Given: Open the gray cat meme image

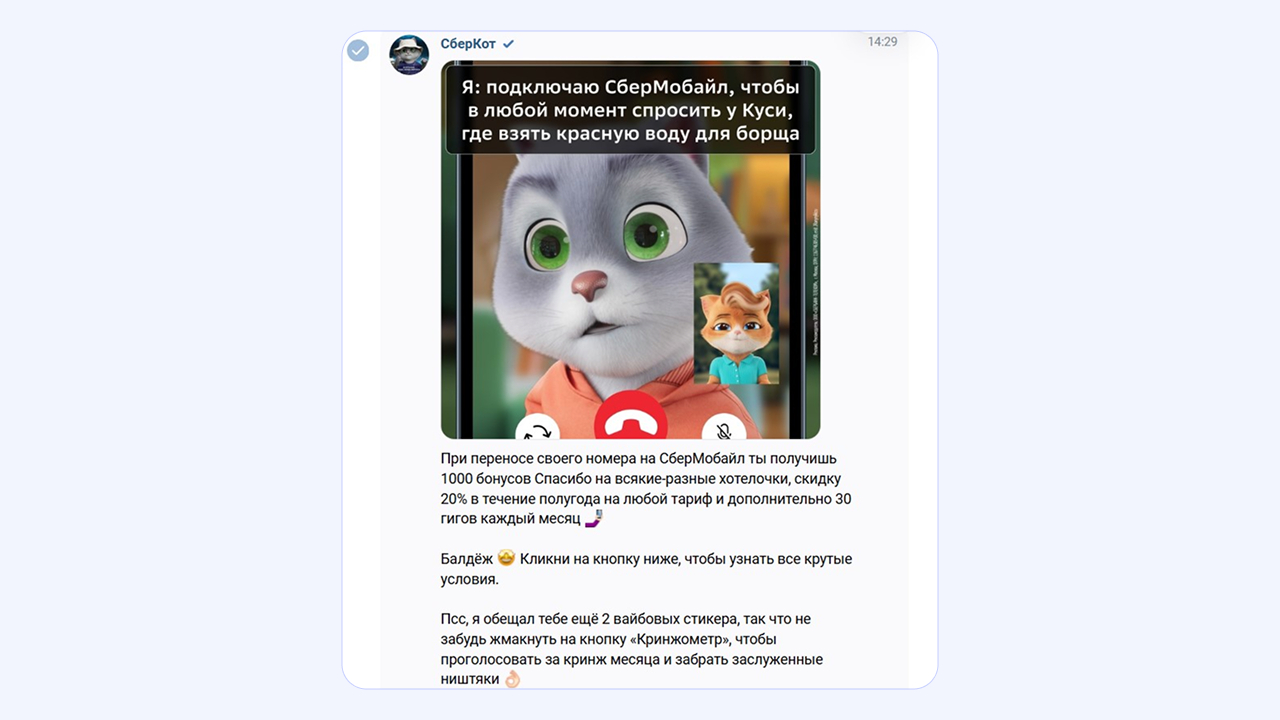Looking at the screenshot, I should [x=630, y=250].
